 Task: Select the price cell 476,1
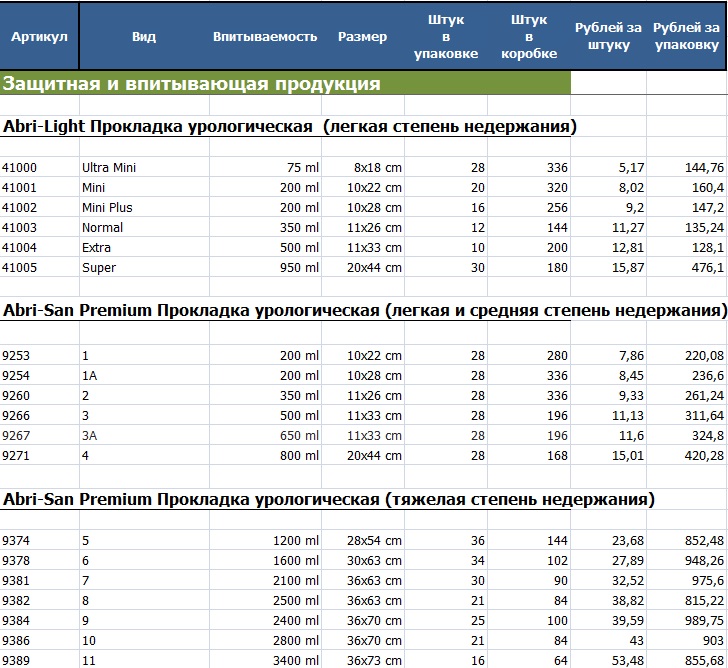[x=687, y=267]
